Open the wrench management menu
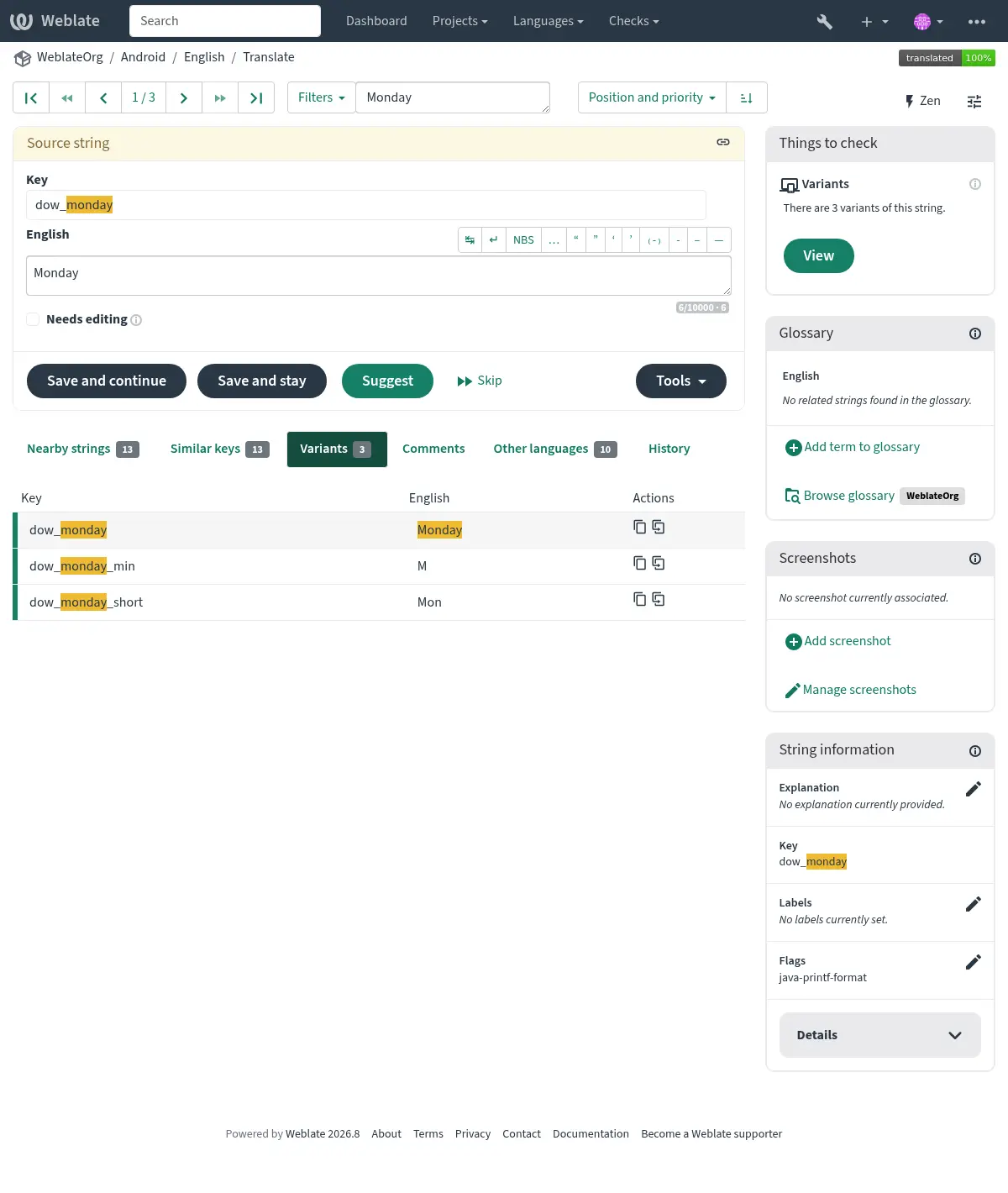Screen dimensions: 1008x1193 click(x=825, y=21)
